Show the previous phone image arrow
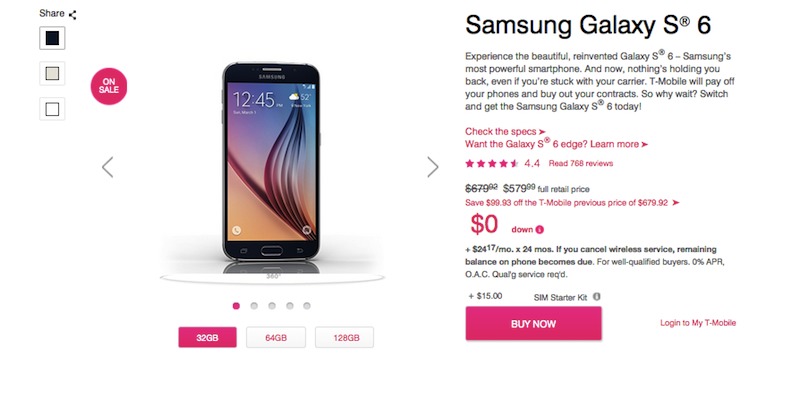The width and height of the screenshot is (800, 420). [107, 167]
